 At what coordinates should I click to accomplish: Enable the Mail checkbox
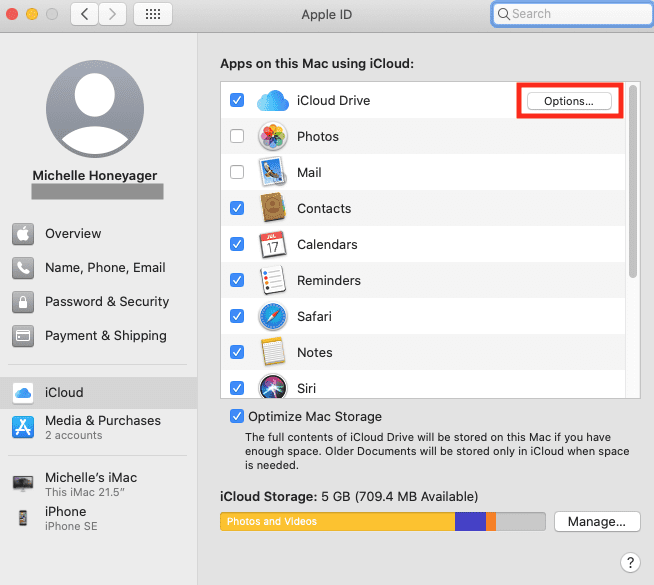click(237, 172)
